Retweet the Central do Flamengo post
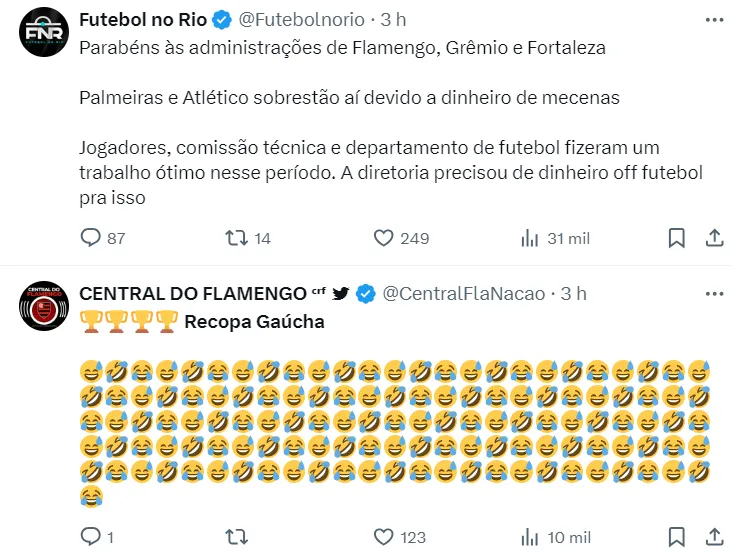The height and width of the screenshot is (554, 731). [x=236, y=537]
